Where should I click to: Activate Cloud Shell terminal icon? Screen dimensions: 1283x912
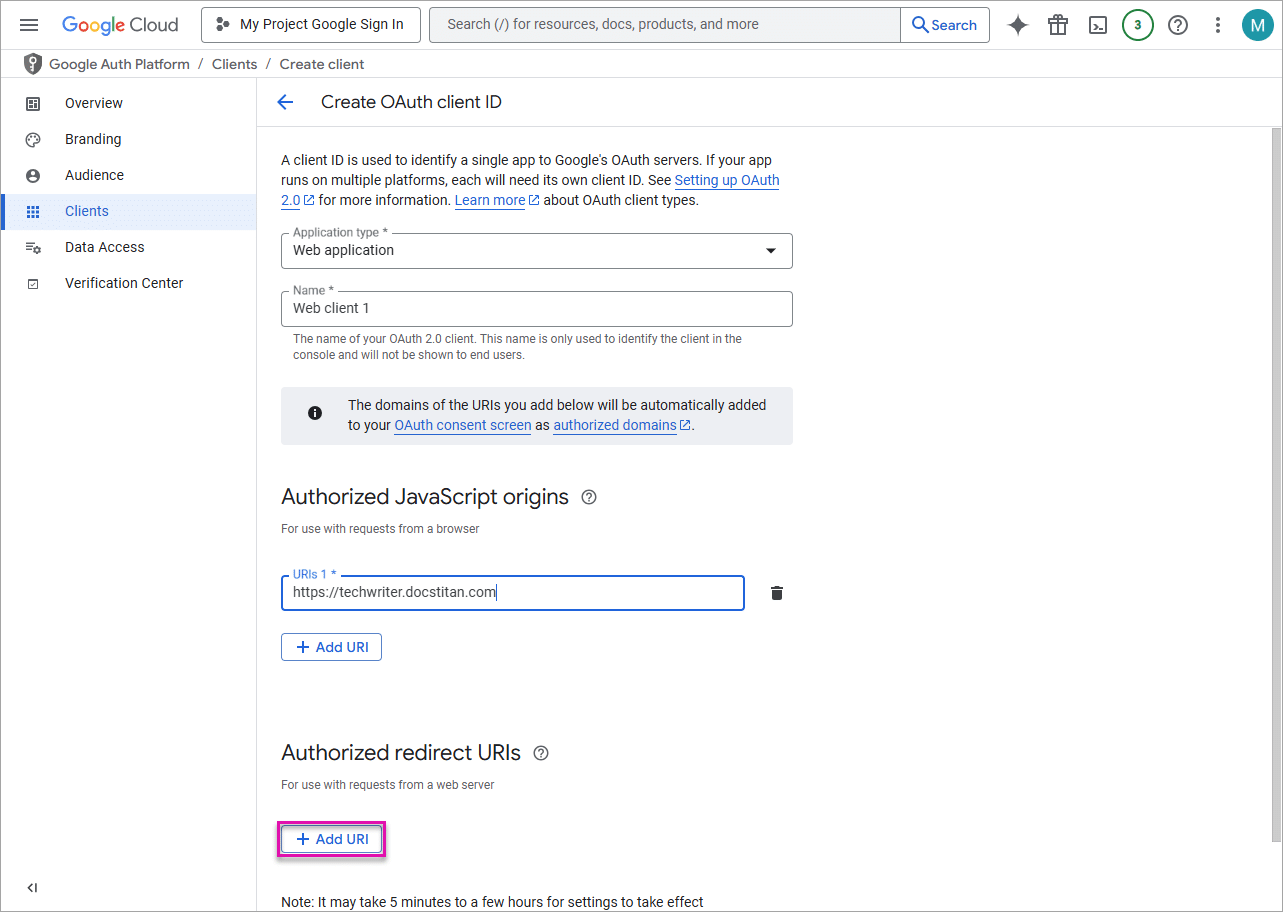point(1098,25)
